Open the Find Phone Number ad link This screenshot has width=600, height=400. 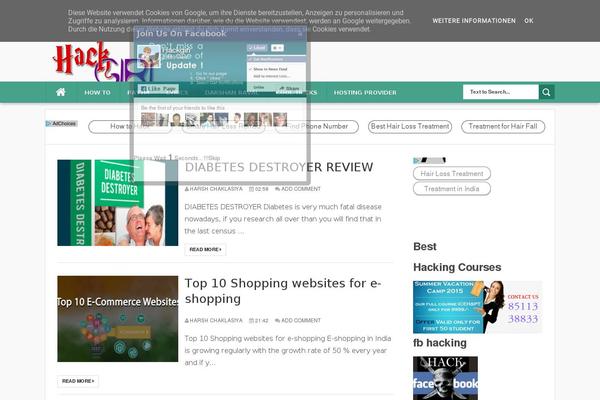pos(317,127)
